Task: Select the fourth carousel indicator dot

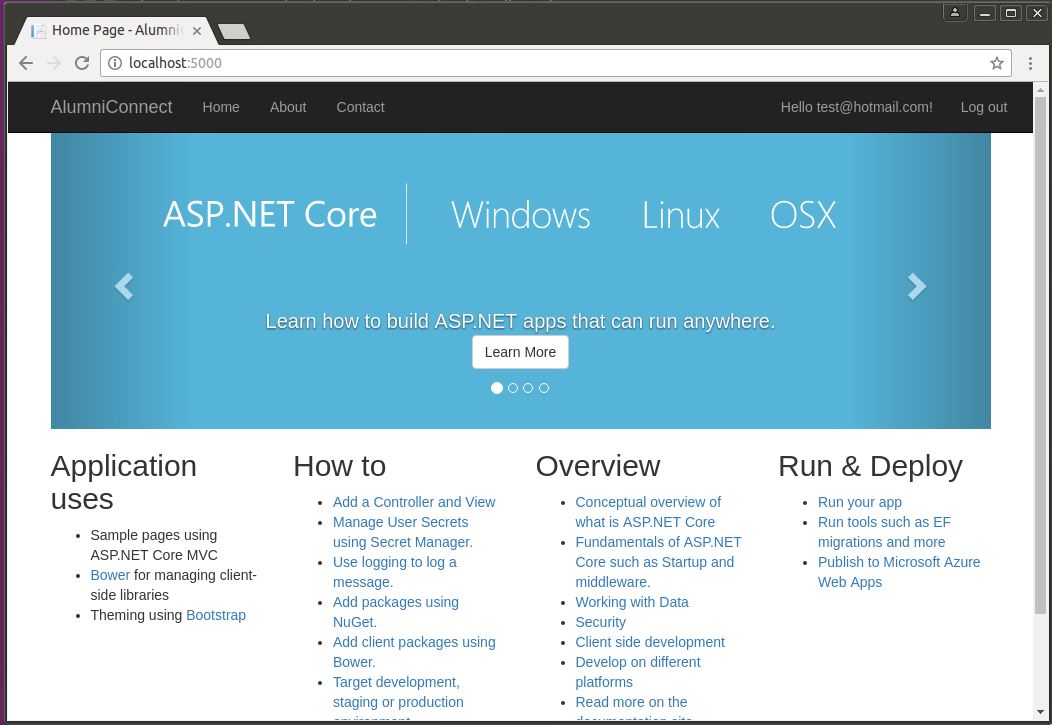Action: pos(544,388)
